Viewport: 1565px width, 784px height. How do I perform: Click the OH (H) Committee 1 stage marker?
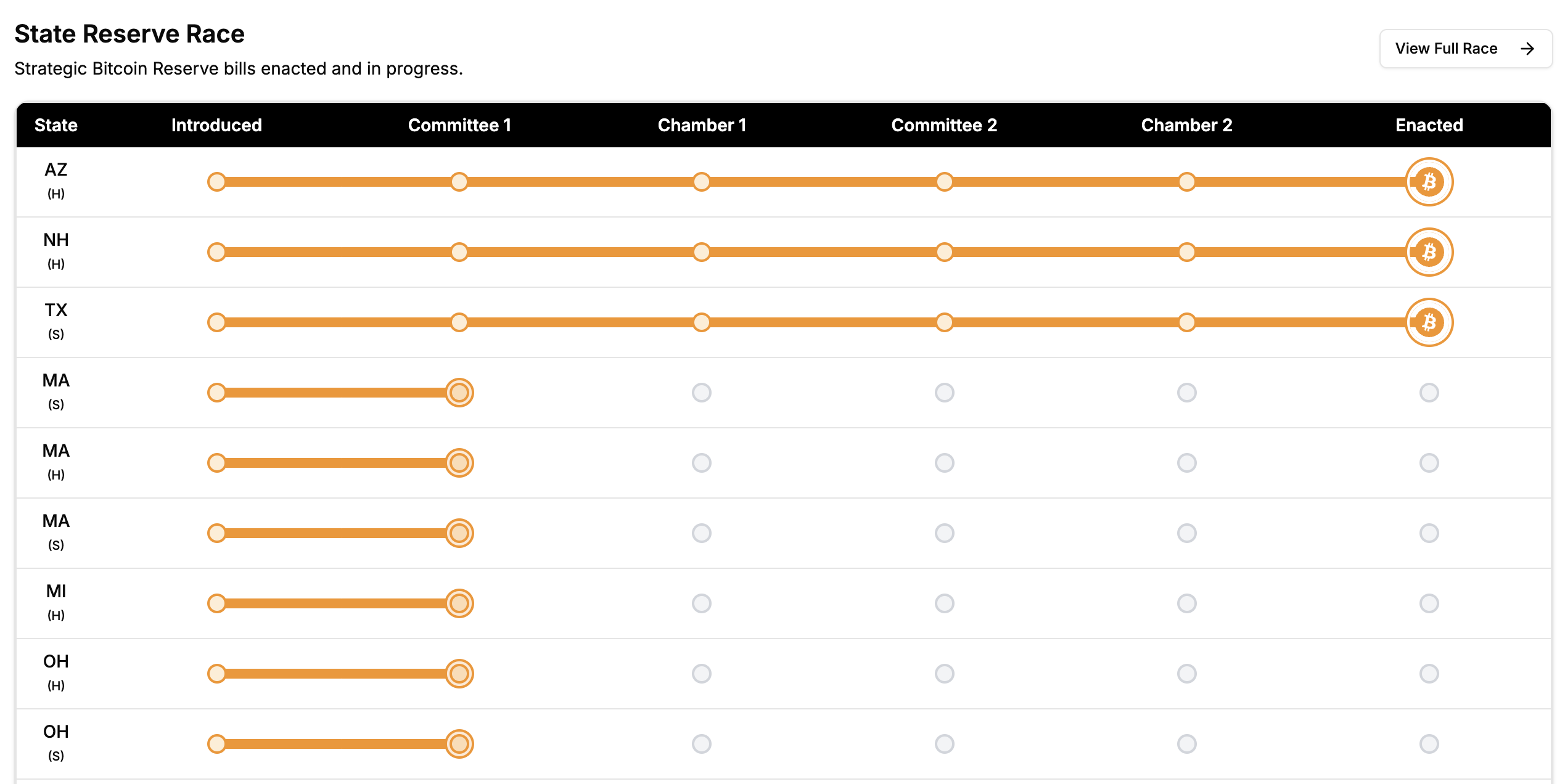click(459, 674)
